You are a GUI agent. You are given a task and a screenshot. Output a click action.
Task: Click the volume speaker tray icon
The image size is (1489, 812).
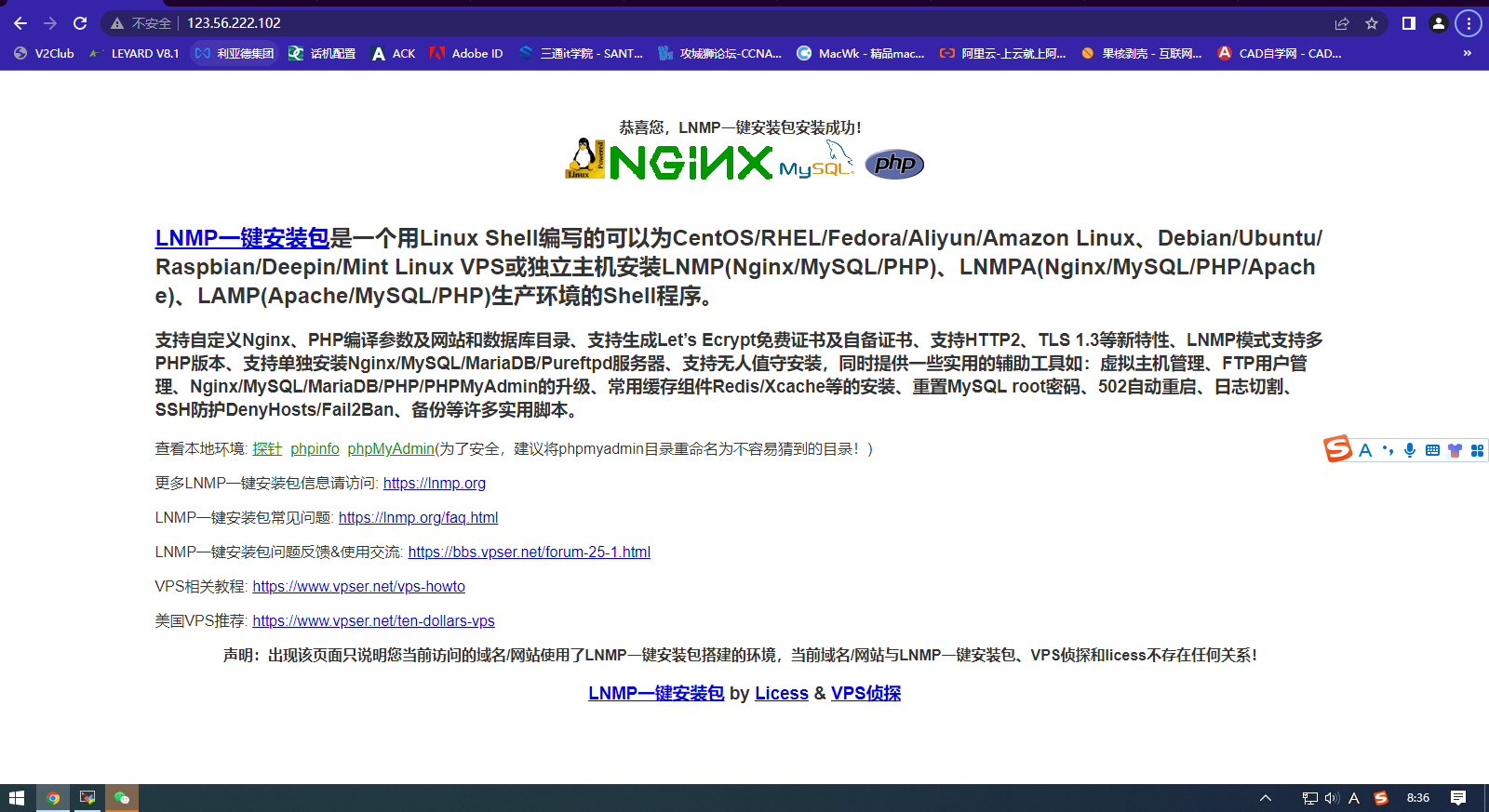1332,798
